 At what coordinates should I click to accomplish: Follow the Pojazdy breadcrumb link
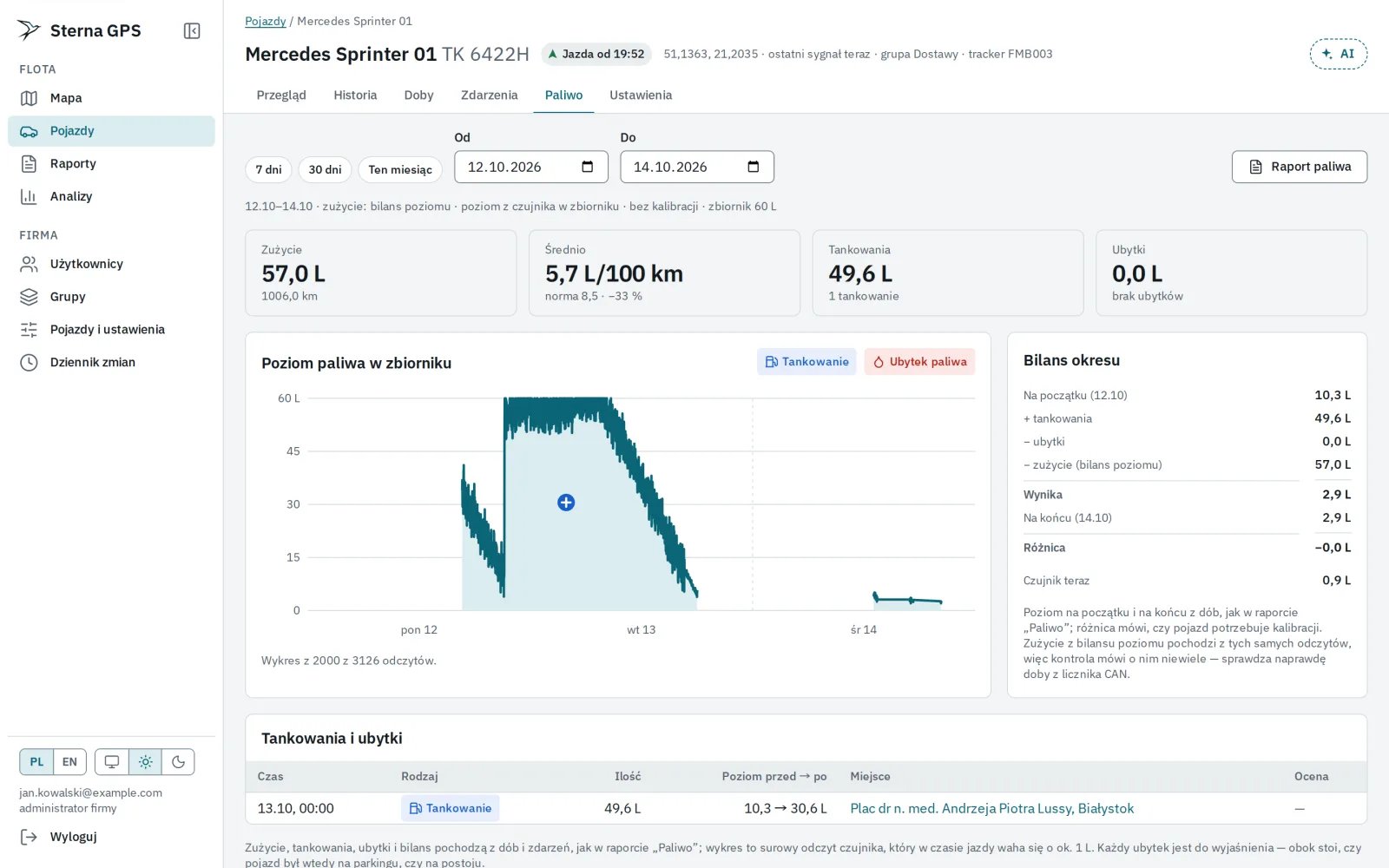(265, 21)
